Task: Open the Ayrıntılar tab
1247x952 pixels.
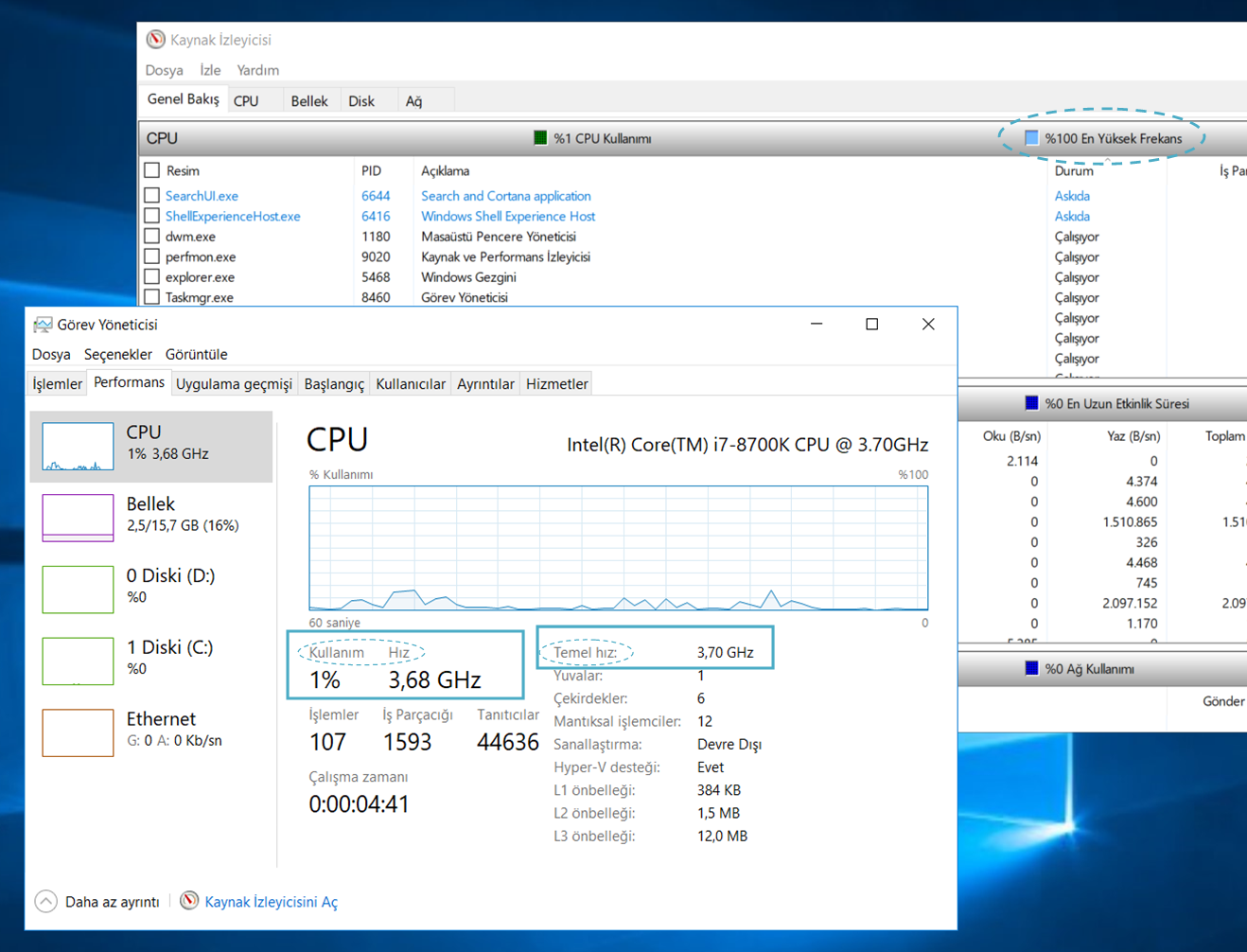Action: click(x=485, y=383)
